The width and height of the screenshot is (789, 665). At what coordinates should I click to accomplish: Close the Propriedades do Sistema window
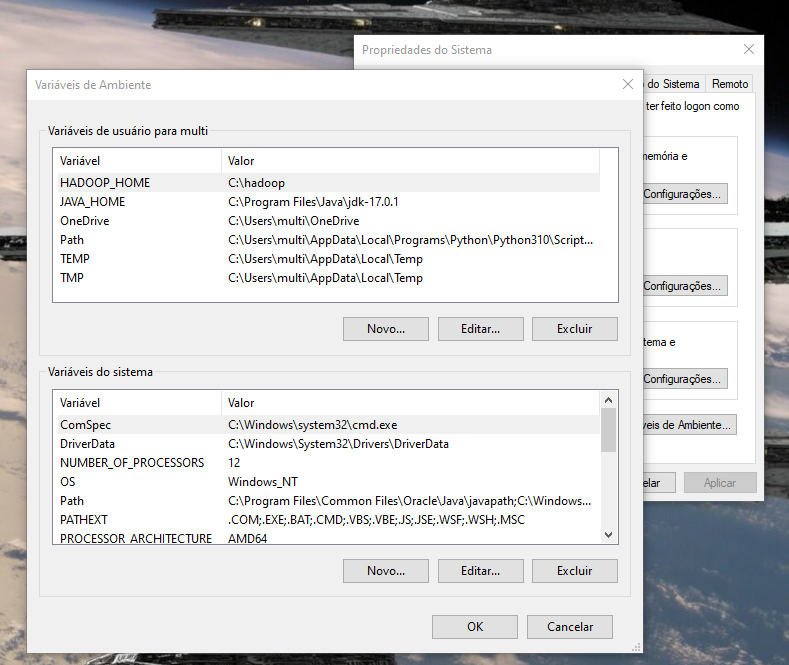tap(749, 49)
